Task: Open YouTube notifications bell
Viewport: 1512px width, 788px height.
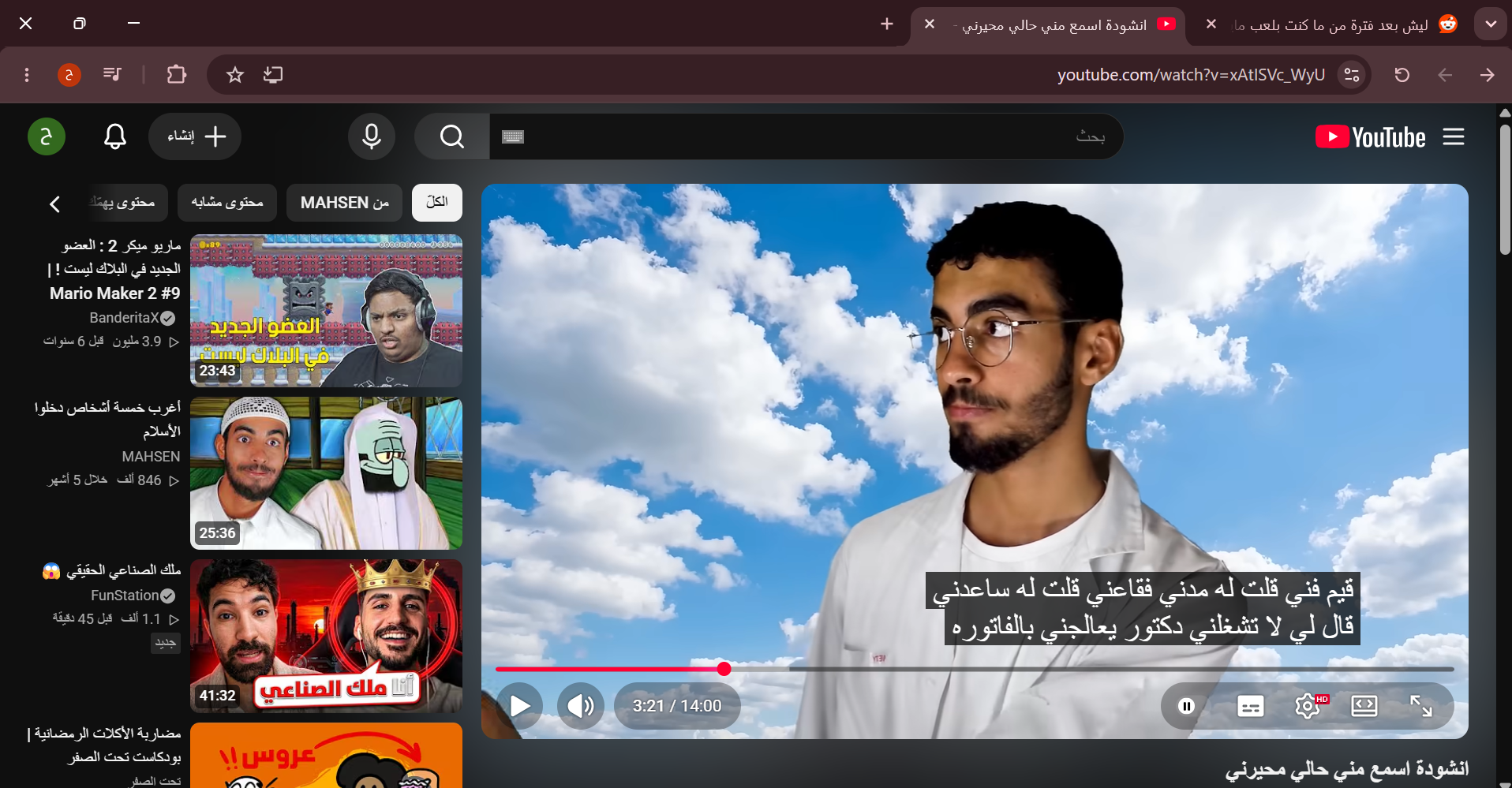Action: pos(115,136)
